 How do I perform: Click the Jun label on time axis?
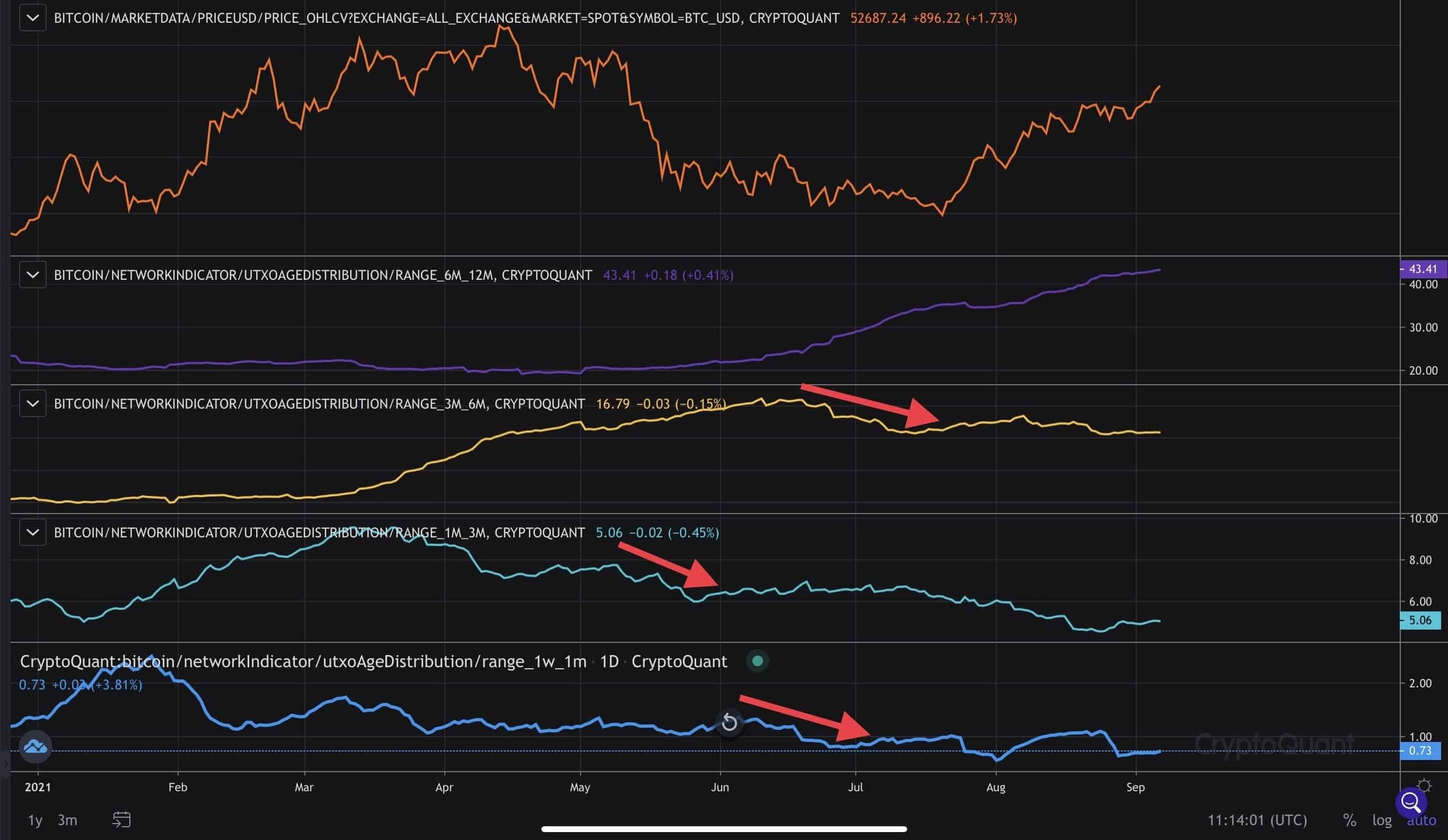point(720,787)
